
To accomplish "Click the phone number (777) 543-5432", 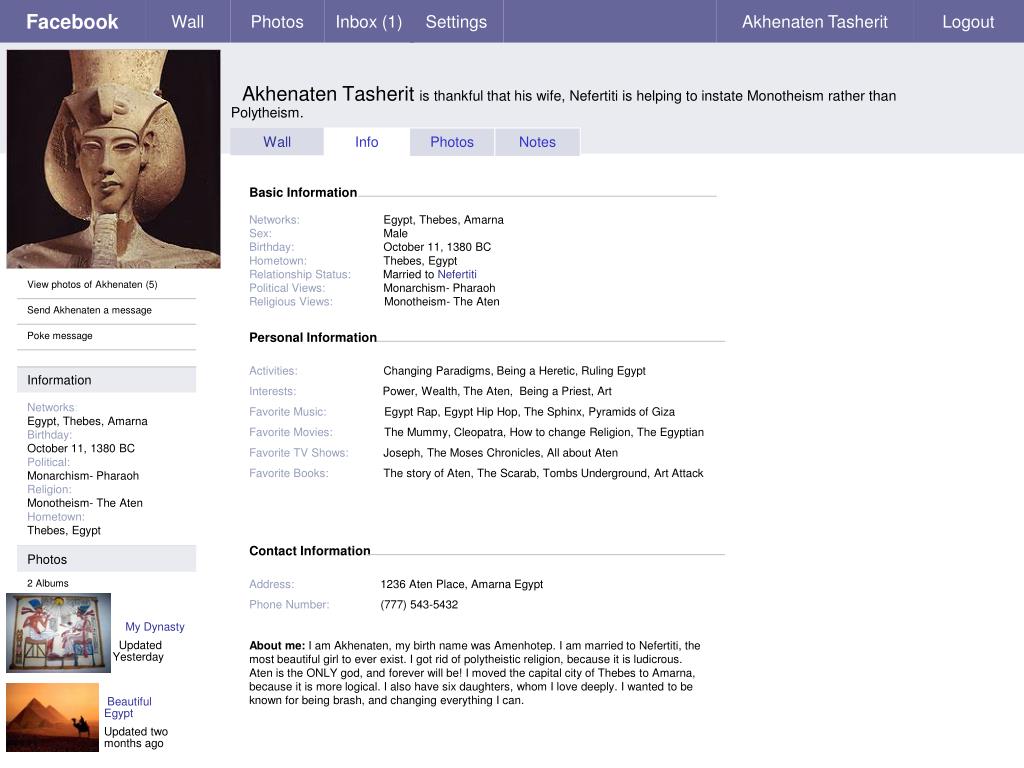I will pyautogui.click(x=419, y=605).
